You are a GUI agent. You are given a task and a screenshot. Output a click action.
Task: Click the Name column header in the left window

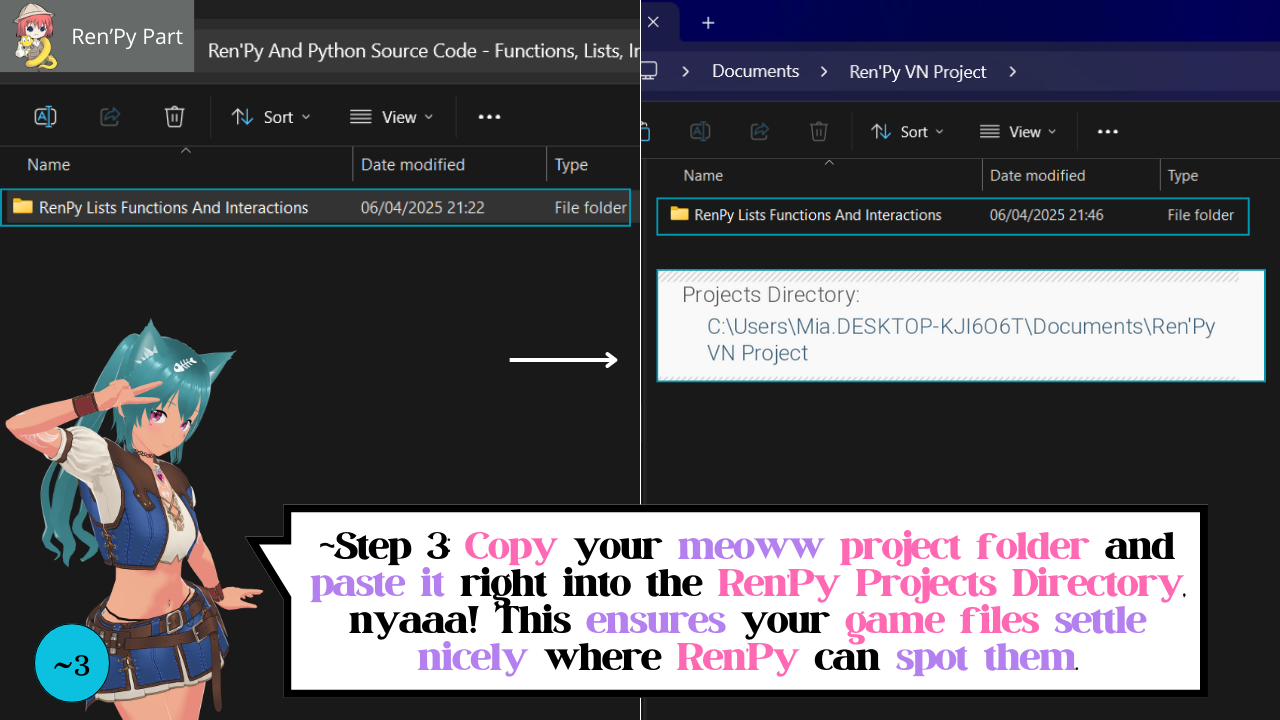49,165
